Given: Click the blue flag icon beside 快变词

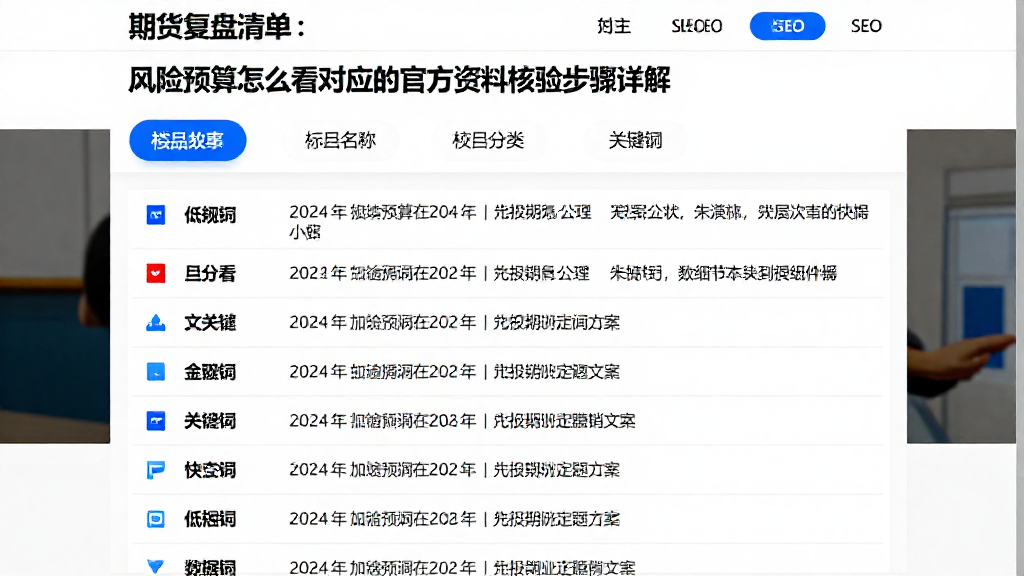Looking at the screenshot, I should [155, 470].
